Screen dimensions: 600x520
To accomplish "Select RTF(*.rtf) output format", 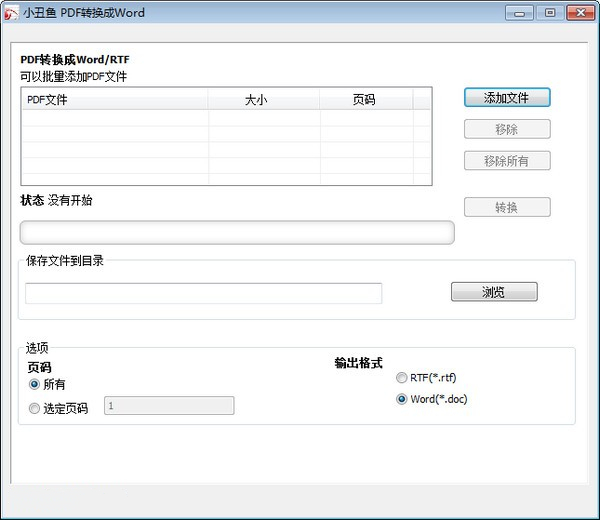I will (x=402, y=378).
